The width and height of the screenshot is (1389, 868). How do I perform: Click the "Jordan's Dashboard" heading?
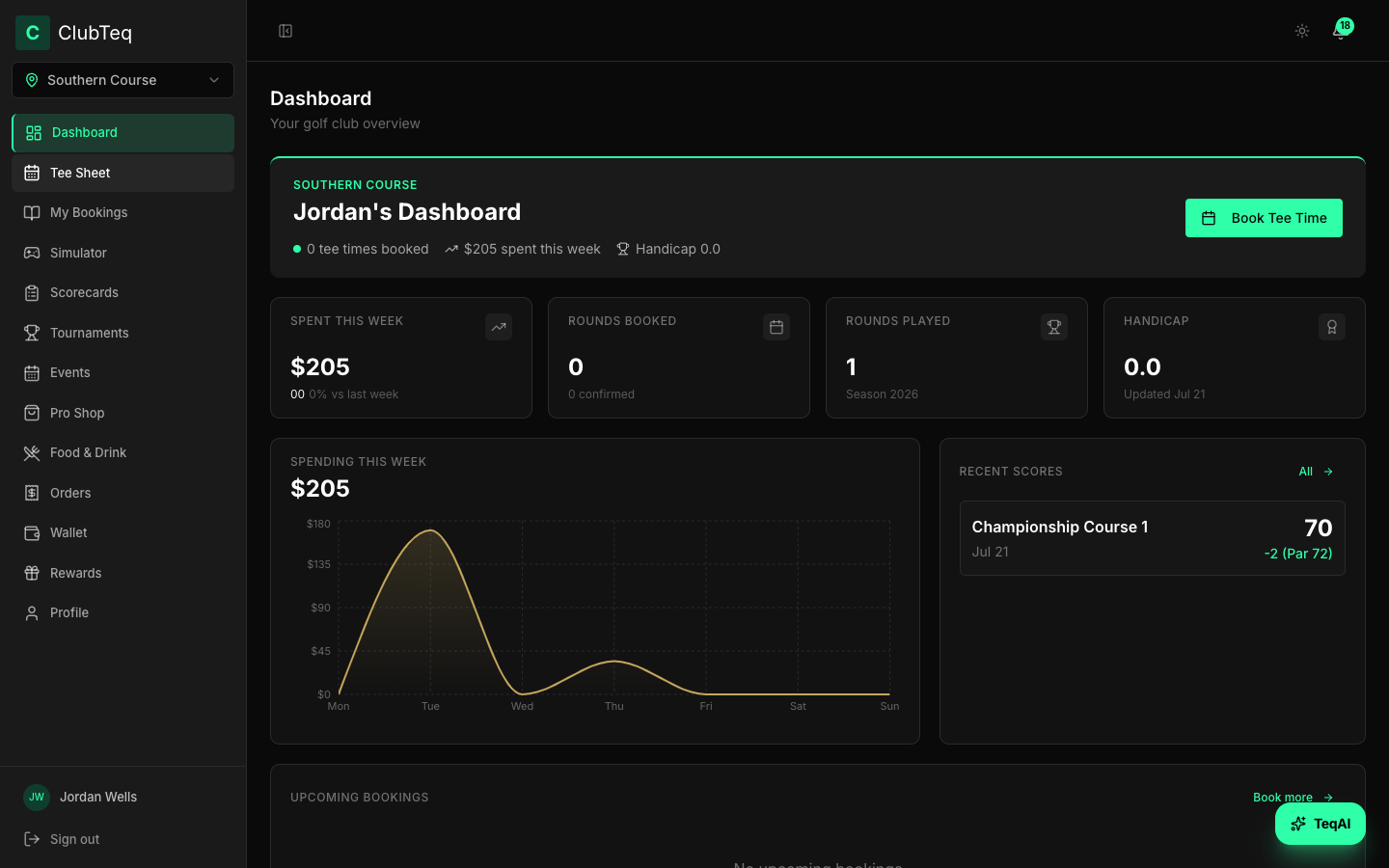click(x=407, y=212)
